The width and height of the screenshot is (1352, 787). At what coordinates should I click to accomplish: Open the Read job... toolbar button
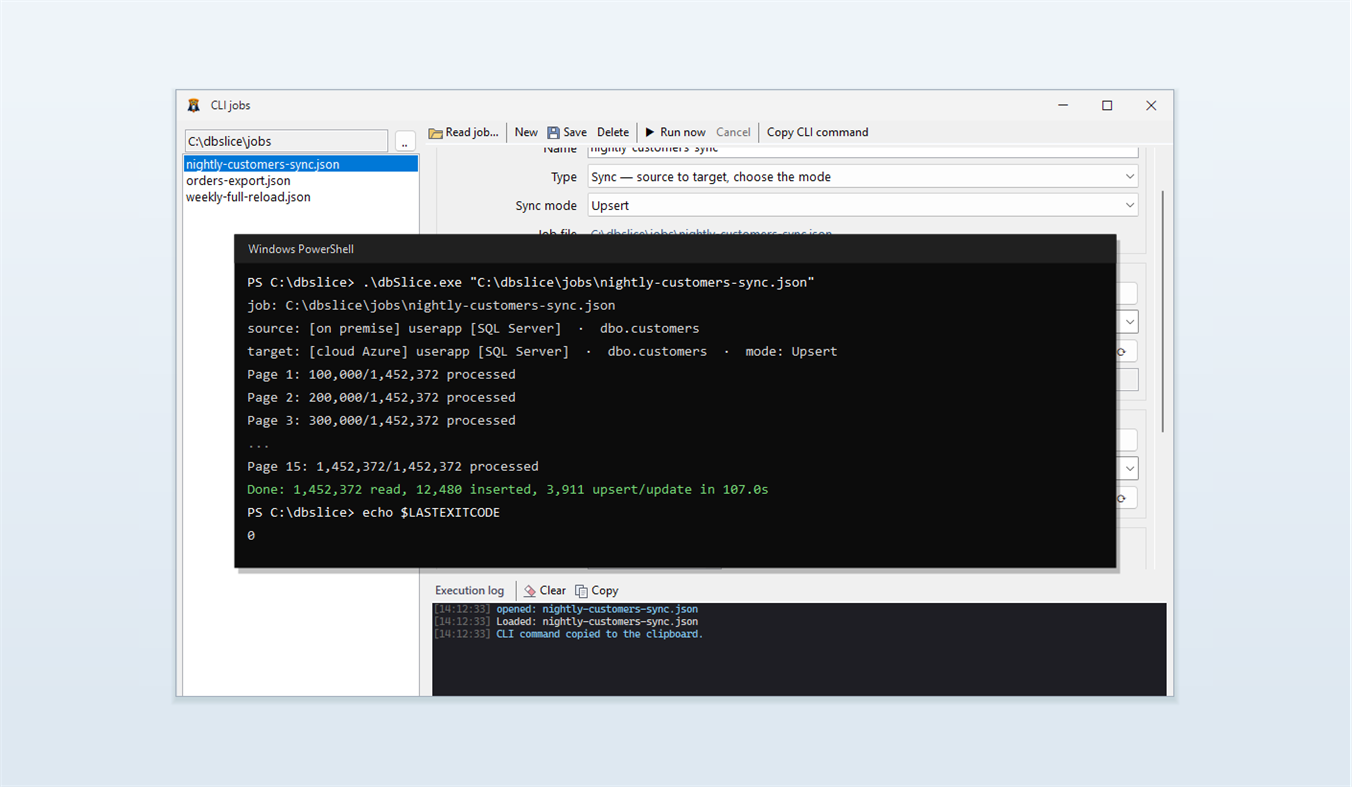pos(463,132)
